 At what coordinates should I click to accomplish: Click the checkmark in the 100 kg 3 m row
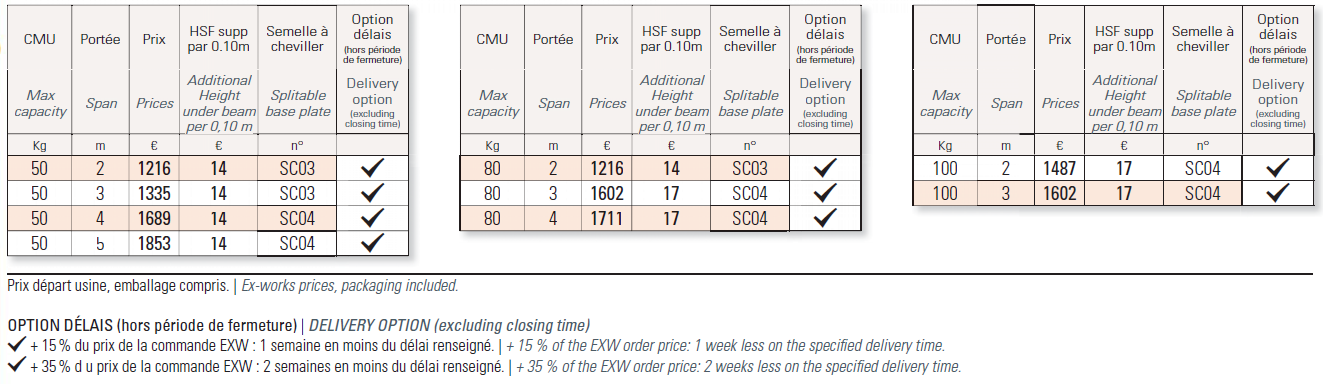(1277, 193)
